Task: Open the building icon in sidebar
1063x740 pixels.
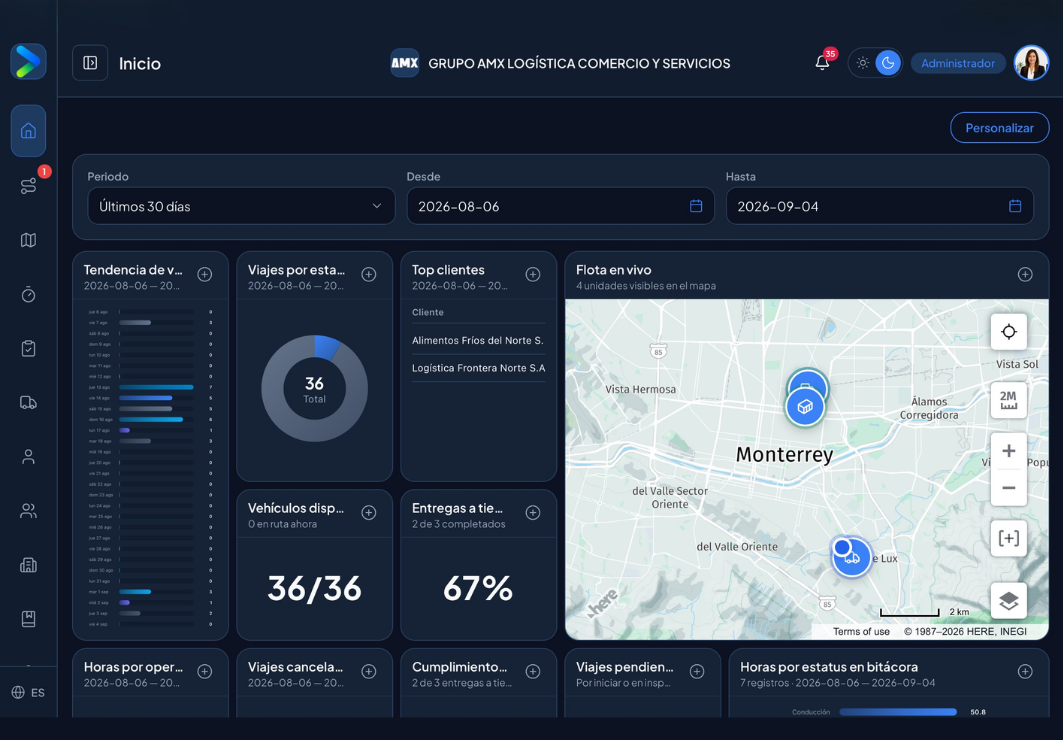Action: [28, 565]
